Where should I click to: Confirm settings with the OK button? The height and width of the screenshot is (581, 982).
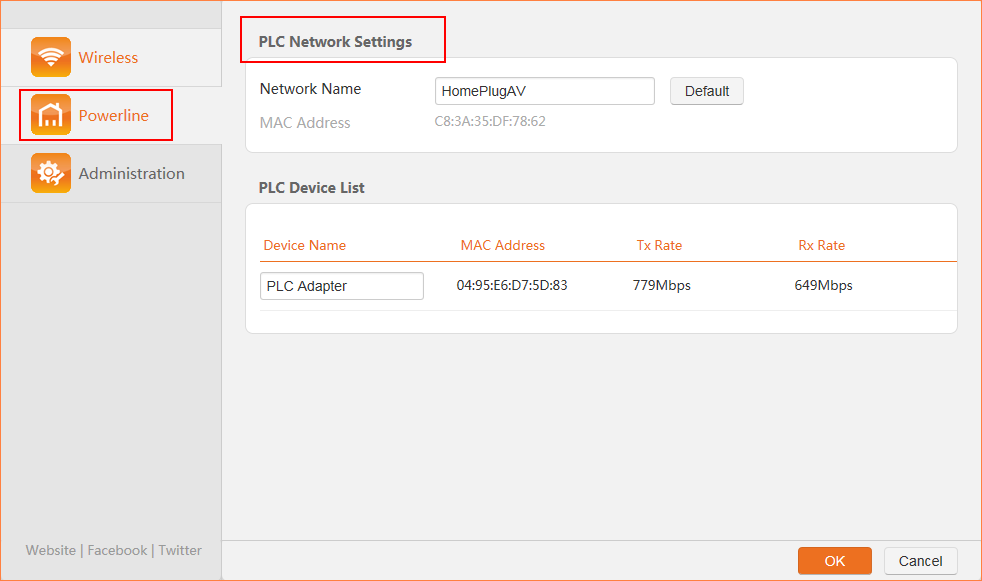pyautogui.click(x=834, y=561)
